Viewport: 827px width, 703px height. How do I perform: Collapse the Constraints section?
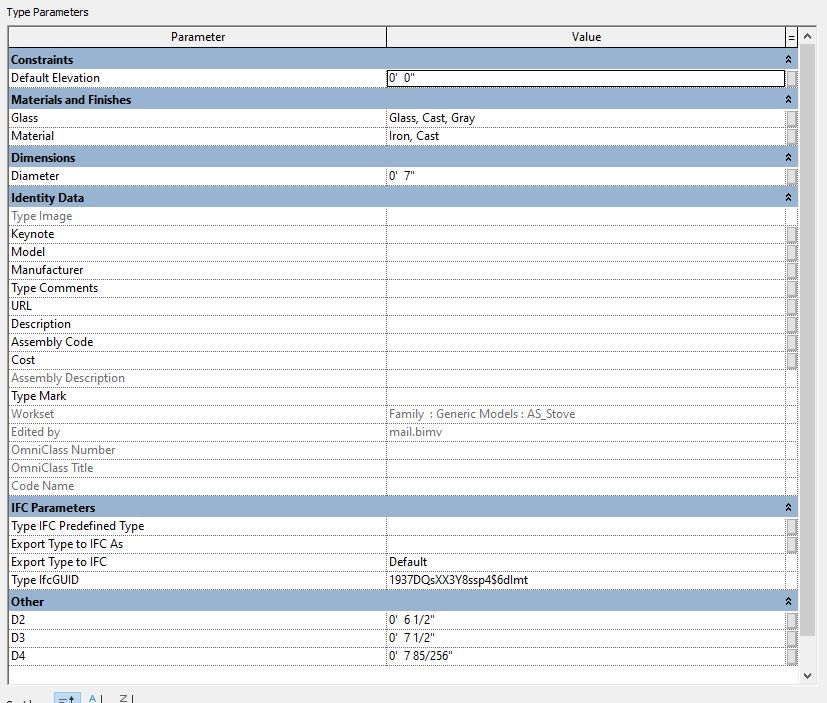(x=789, y=60)
